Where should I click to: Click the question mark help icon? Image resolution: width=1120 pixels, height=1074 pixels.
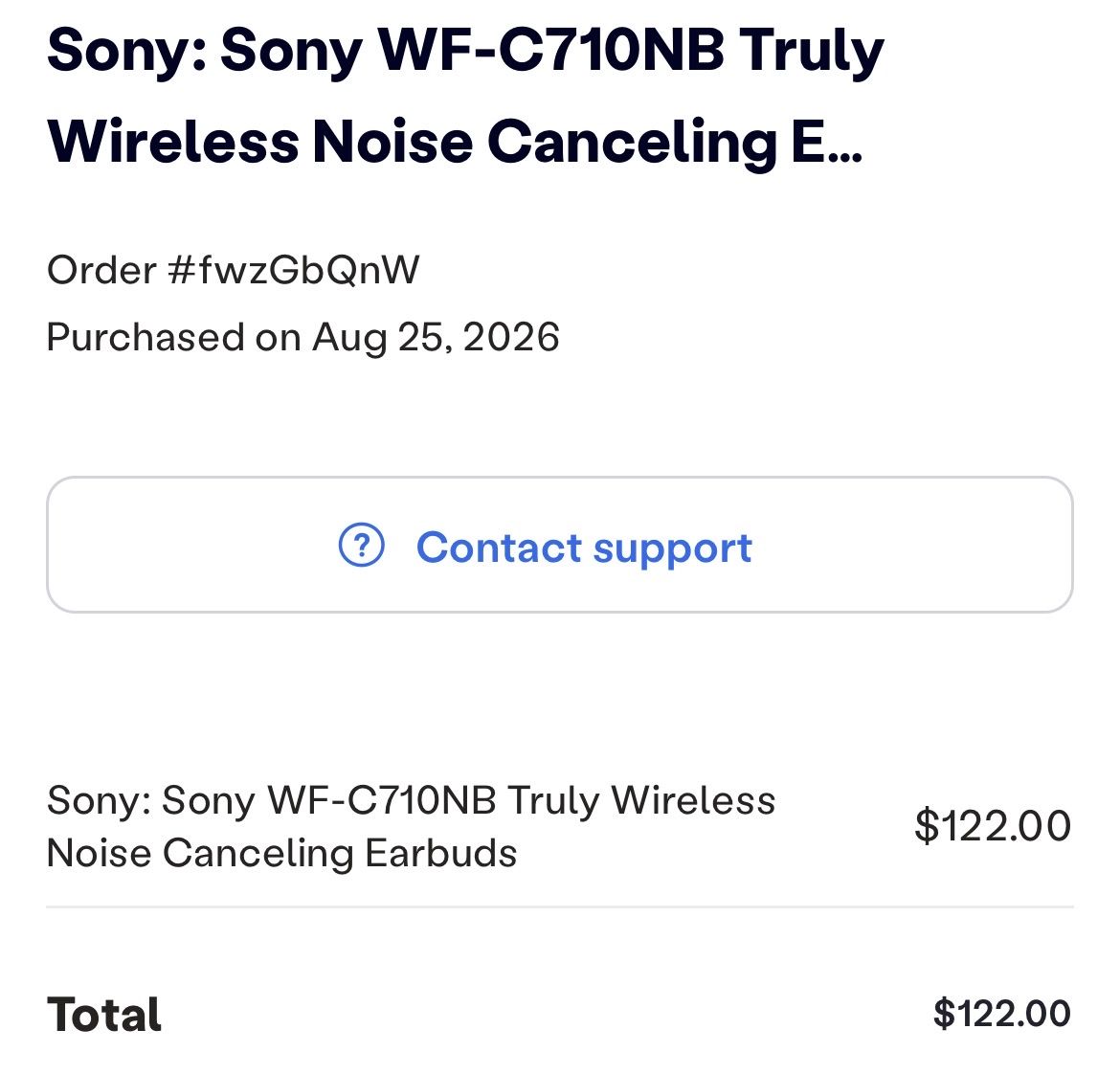click(362, 545)
